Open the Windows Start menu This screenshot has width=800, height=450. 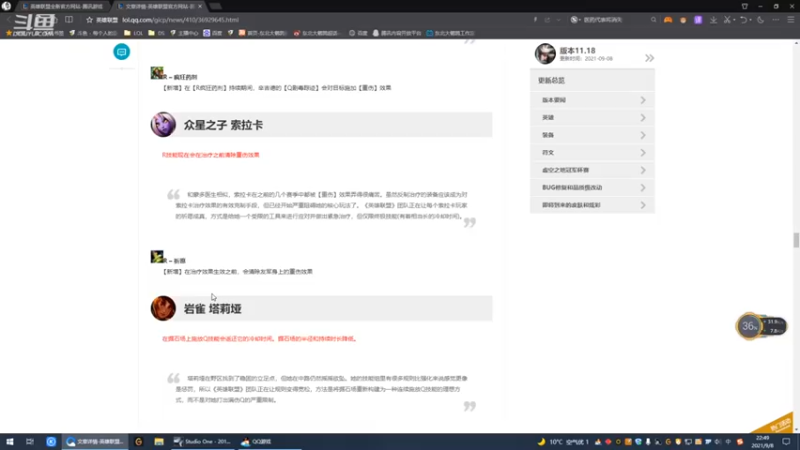[x=10, y=442]
